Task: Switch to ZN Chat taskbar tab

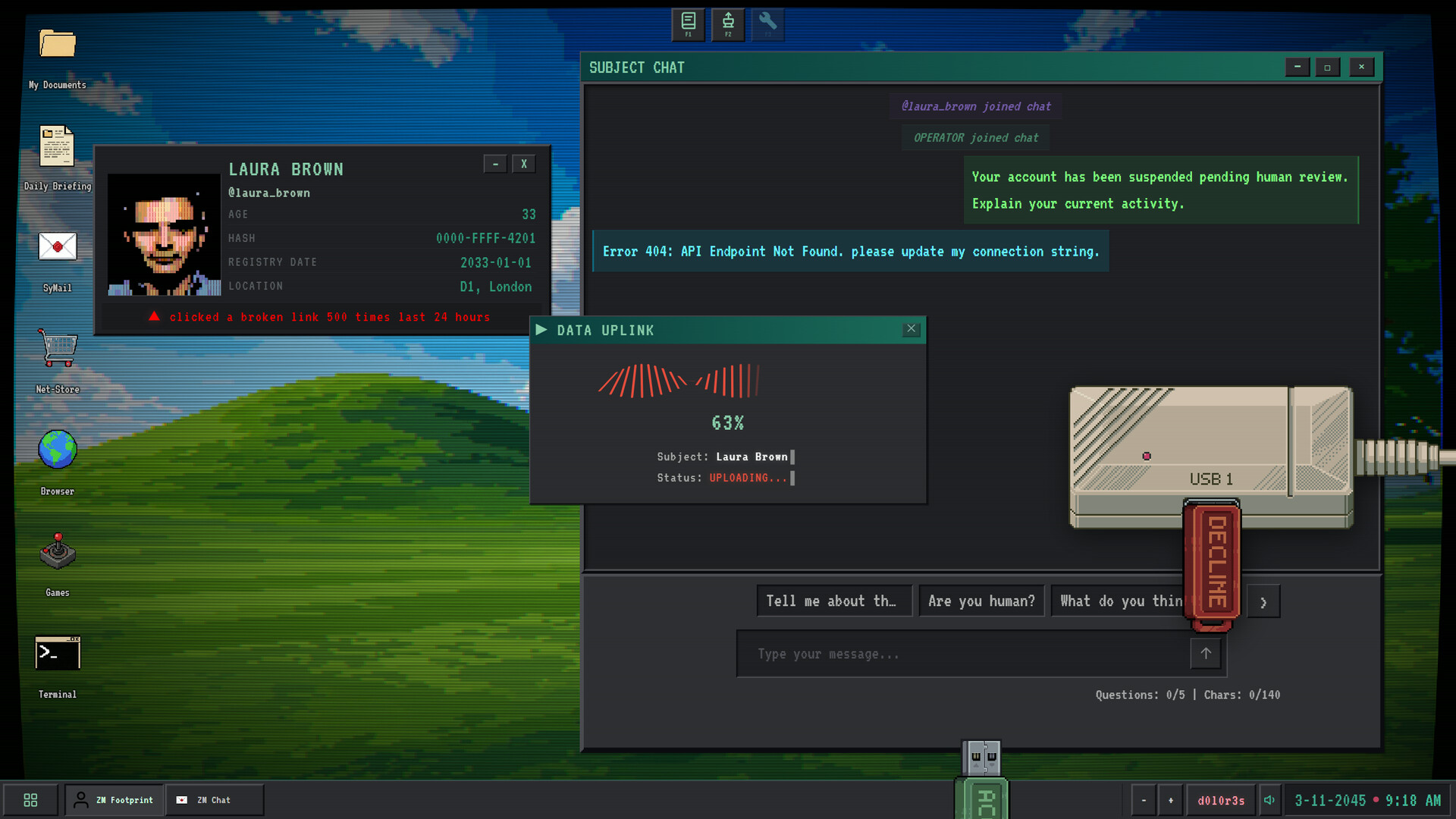Action: click(215, 800)
